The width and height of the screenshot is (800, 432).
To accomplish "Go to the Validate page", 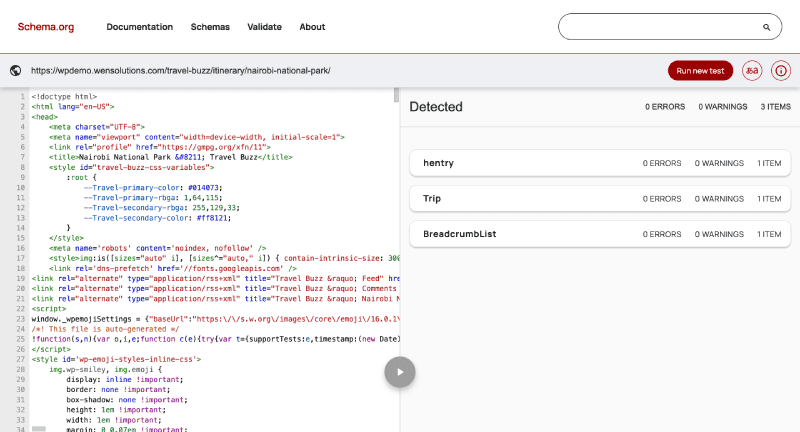I will tap(264, 27).
